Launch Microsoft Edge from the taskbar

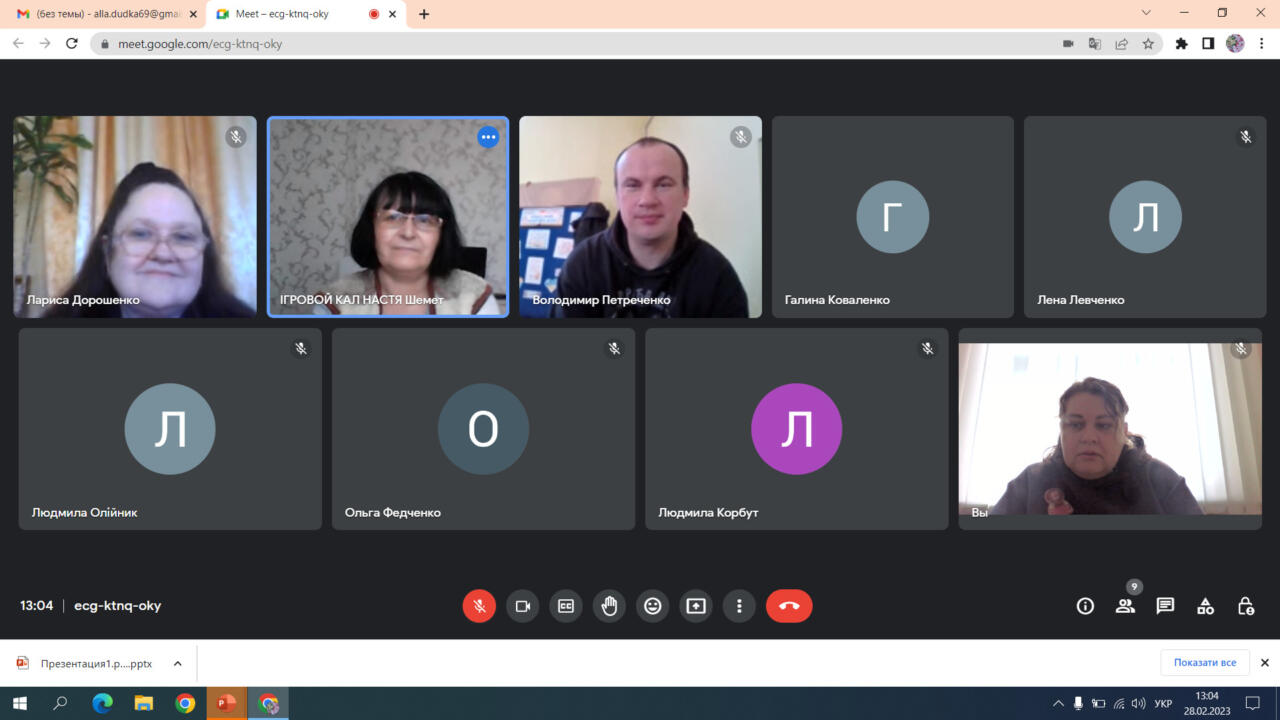click(102, 703)
